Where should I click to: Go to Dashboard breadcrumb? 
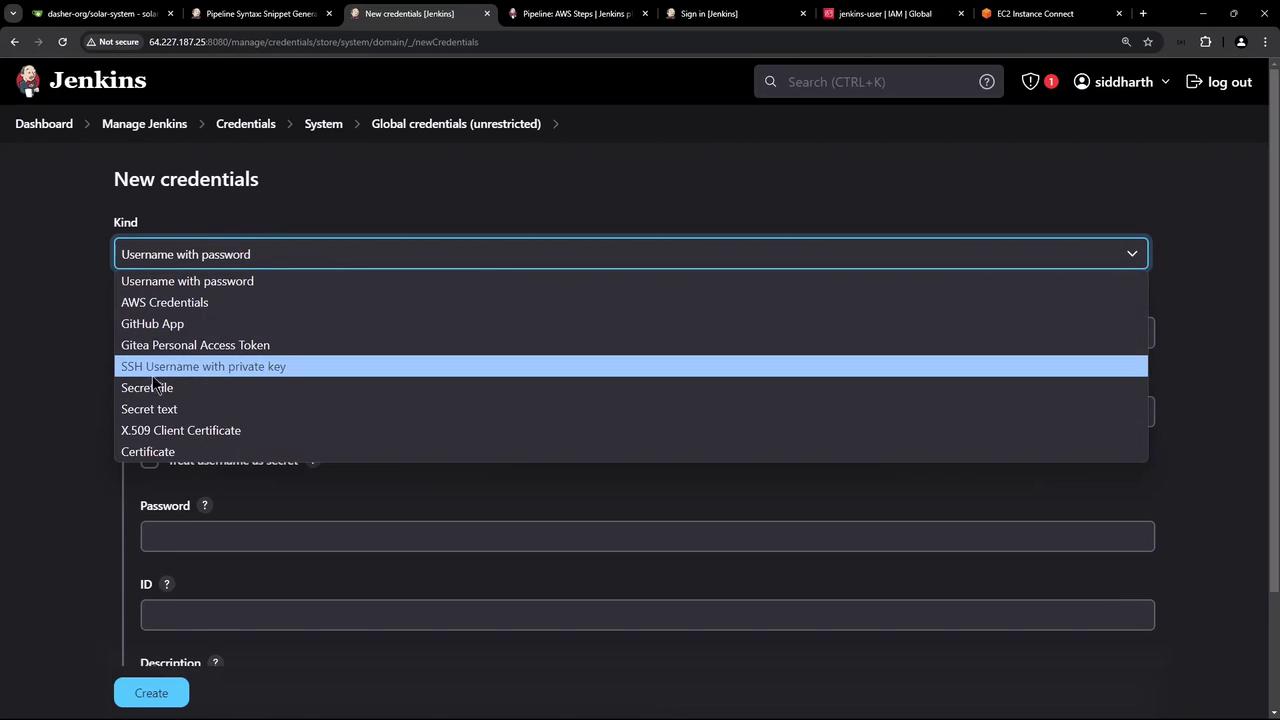44,124
